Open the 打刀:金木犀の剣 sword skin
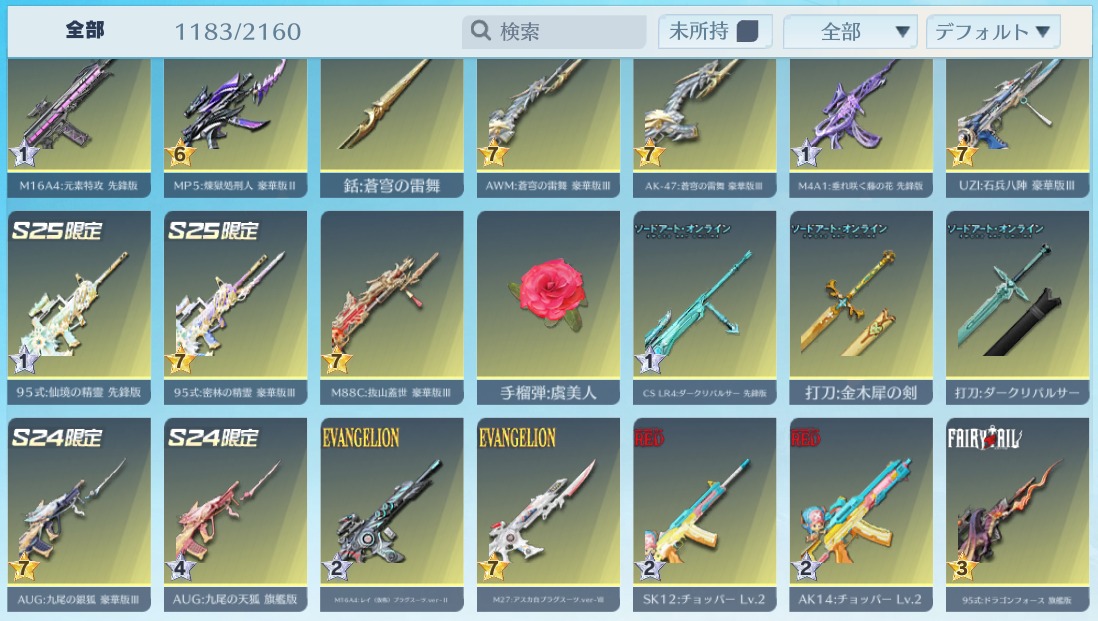 coord(861,307)
